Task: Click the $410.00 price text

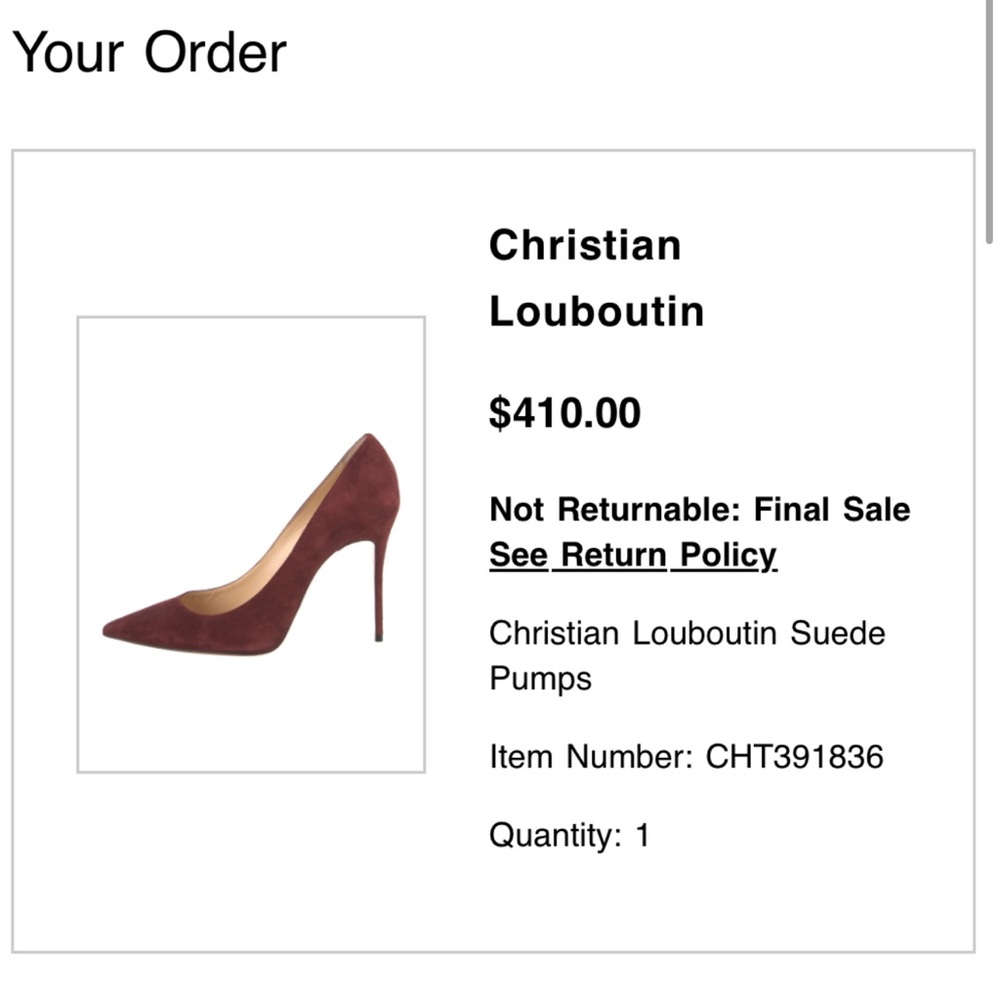Action: [565, 412]
